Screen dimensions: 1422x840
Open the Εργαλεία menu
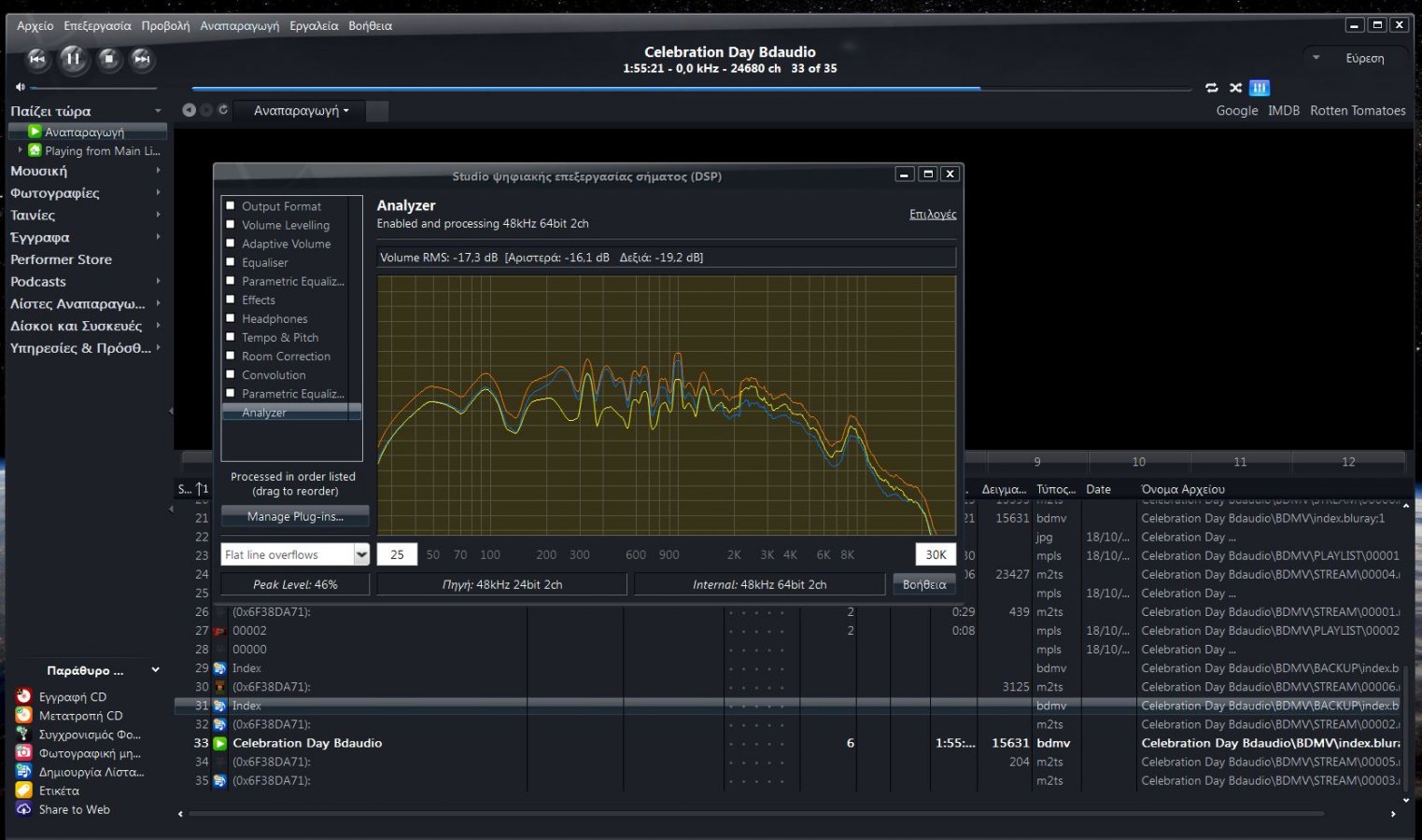coord(314,26)
